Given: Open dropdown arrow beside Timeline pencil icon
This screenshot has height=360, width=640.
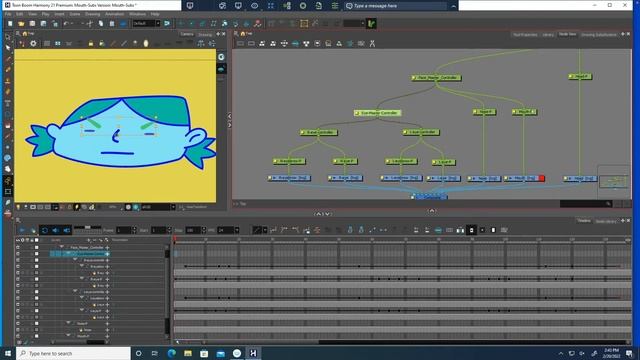Looking at the screenshot, I should point(265,230).
